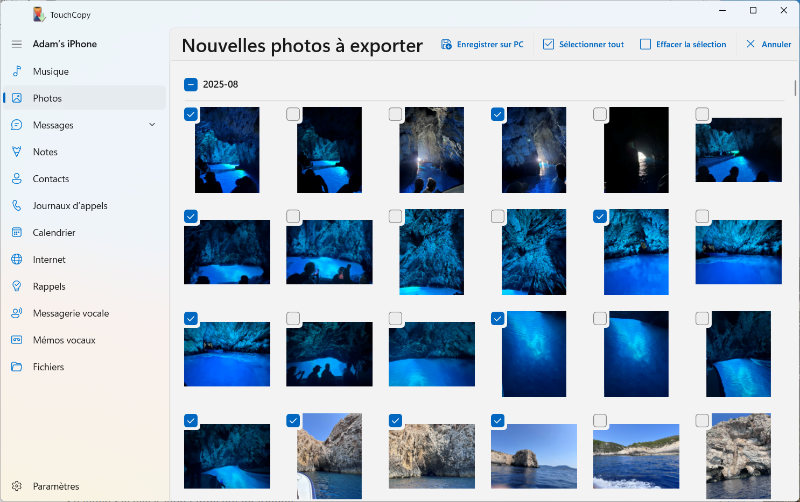Viewport: 800px width, 502px height.
Task: Uncheck first photo in second row
Action: tap(191, 216)
